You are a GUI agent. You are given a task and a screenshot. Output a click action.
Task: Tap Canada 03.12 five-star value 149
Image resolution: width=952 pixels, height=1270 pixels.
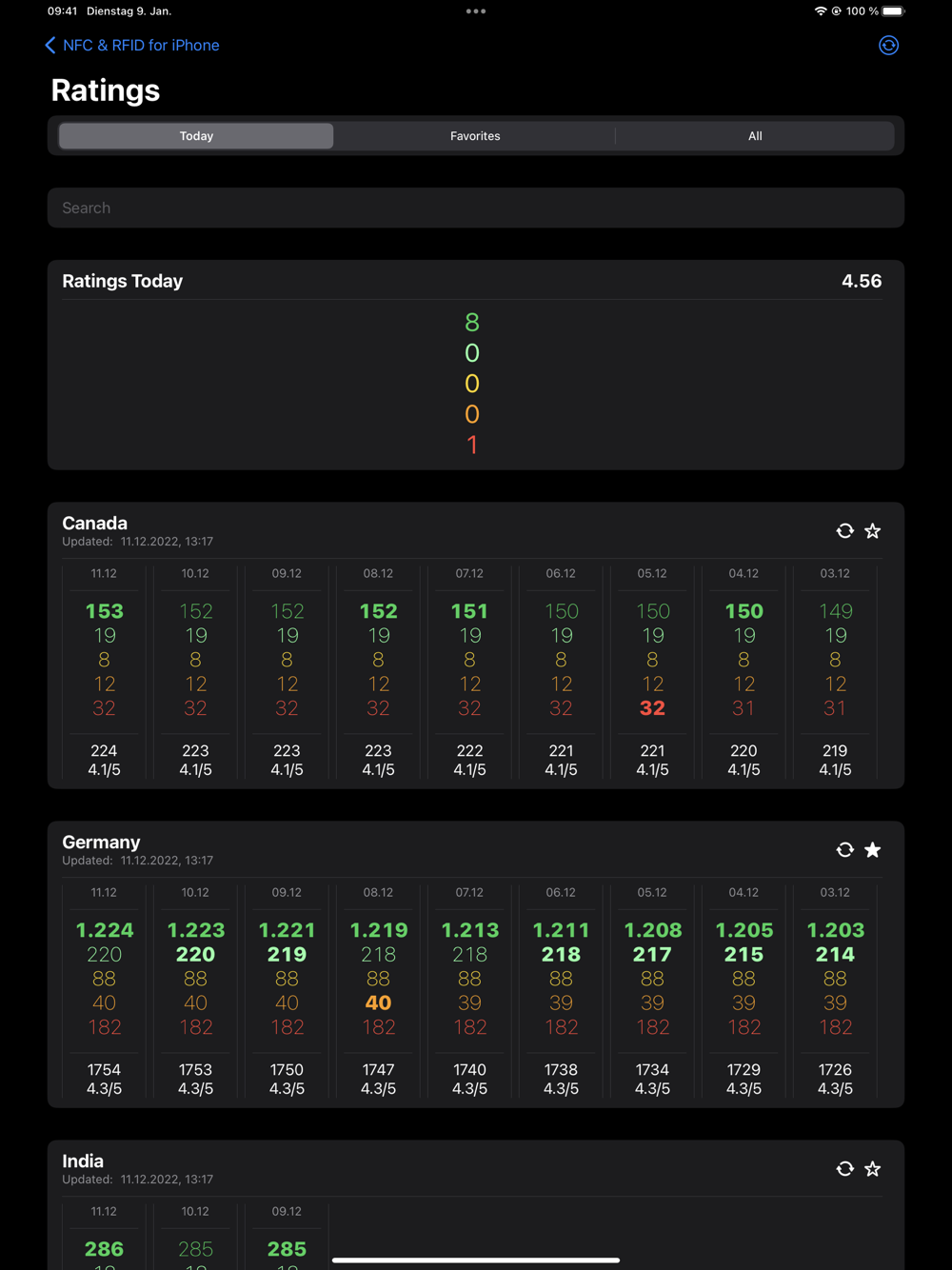835,611
